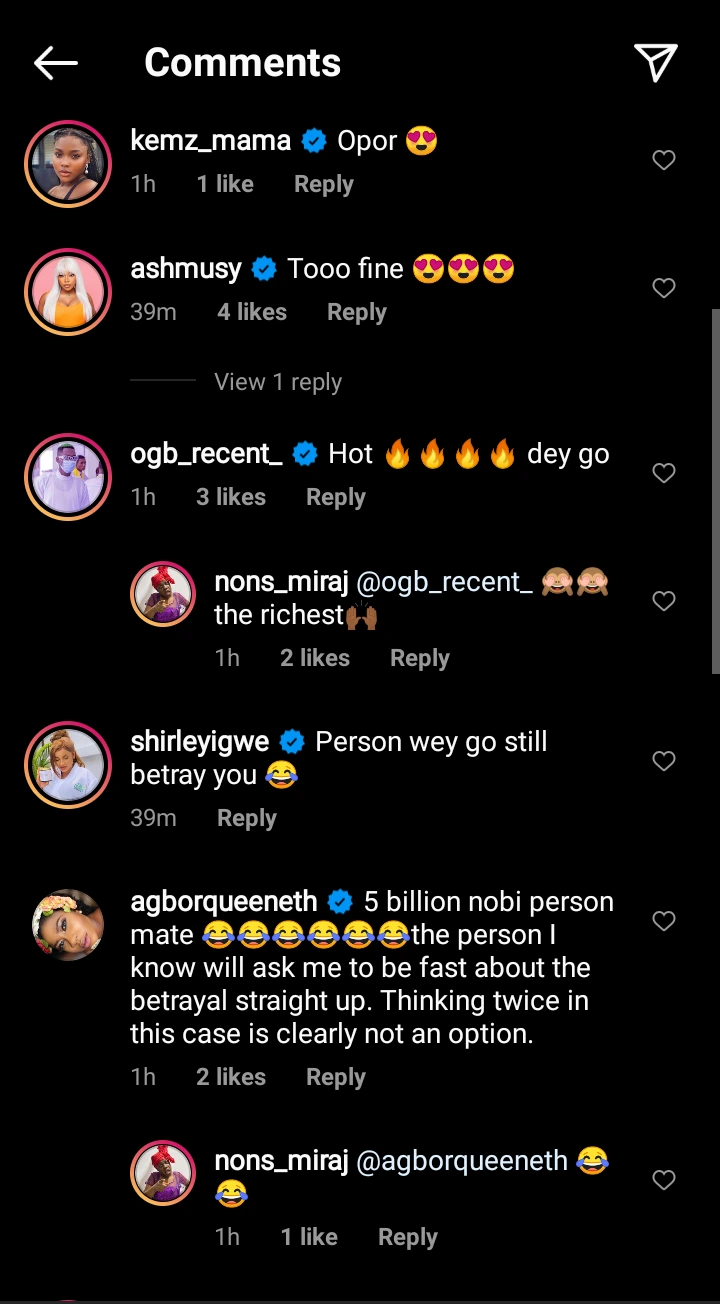Like nons_miraj's reply to ogb_recent_
720x1304 pixels.
(664, 601)
